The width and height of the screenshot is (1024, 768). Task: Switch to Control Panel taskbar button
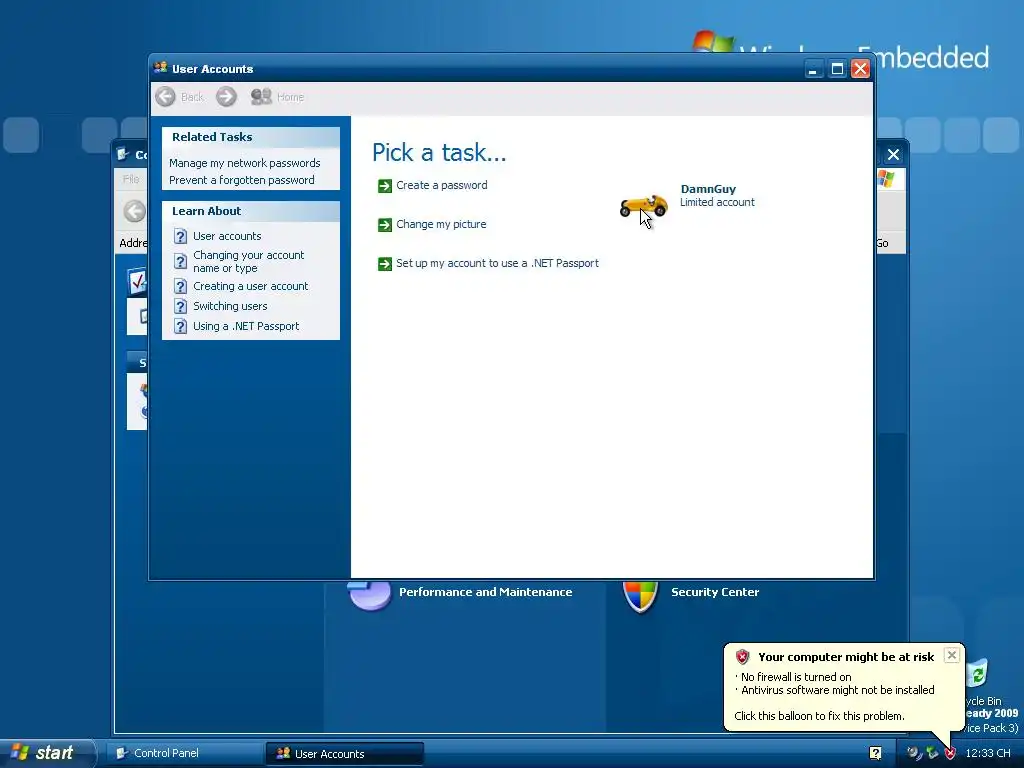(185, 753)
